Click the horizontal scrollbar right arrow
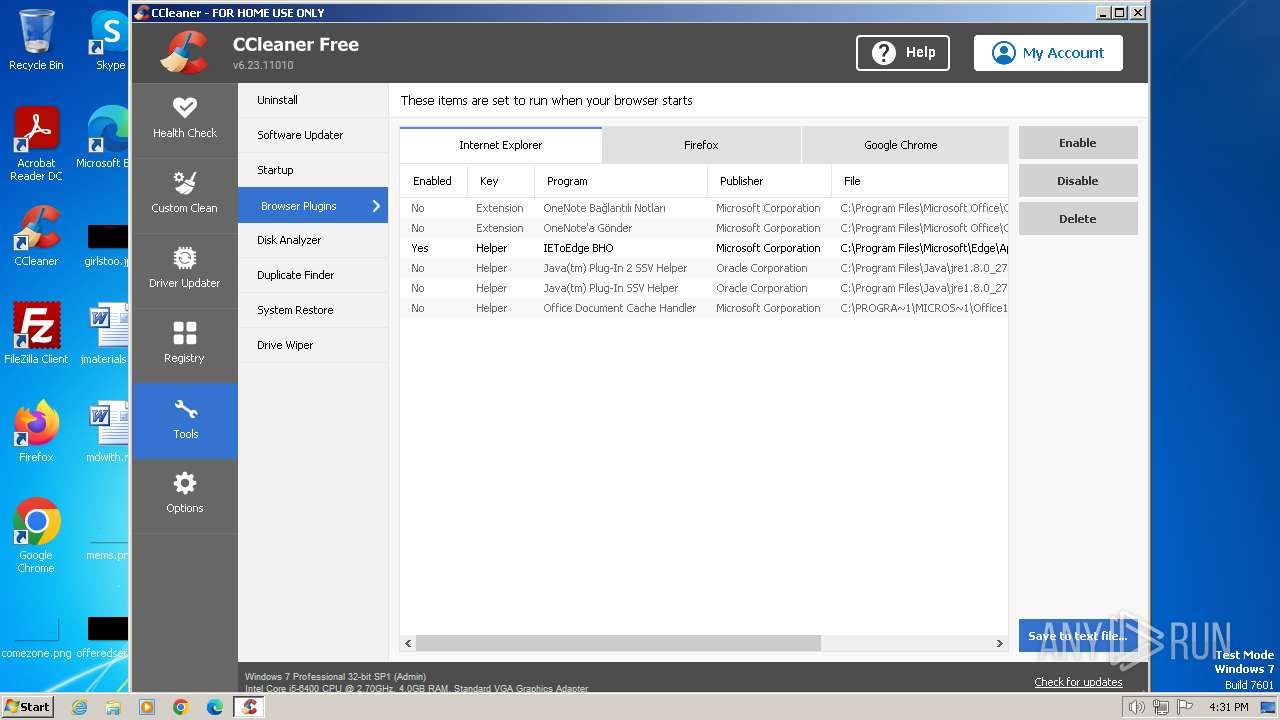1280x720 pixels. click(999, 643)
